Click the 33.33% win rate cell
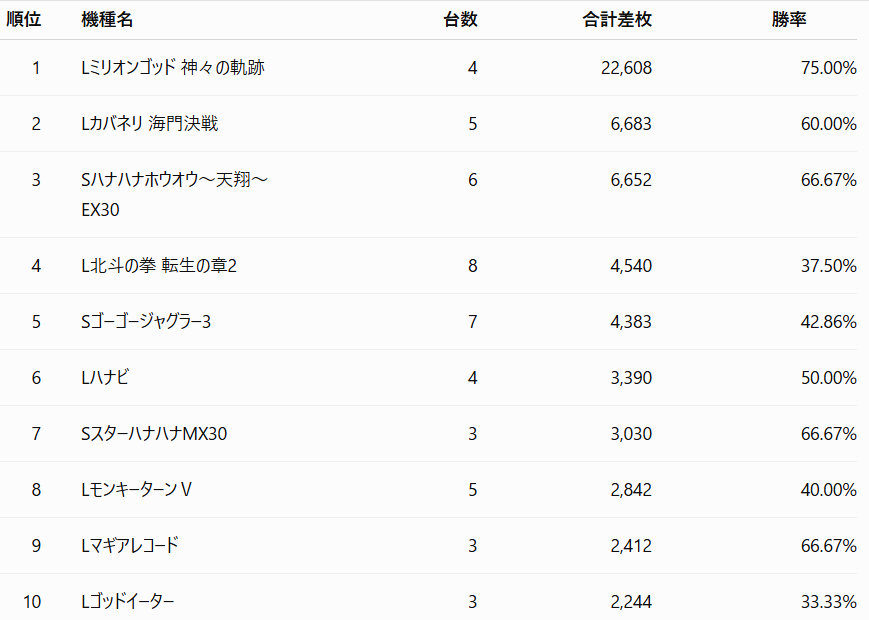This screenshot has width=869, height=620. click(x=829, y=602)
